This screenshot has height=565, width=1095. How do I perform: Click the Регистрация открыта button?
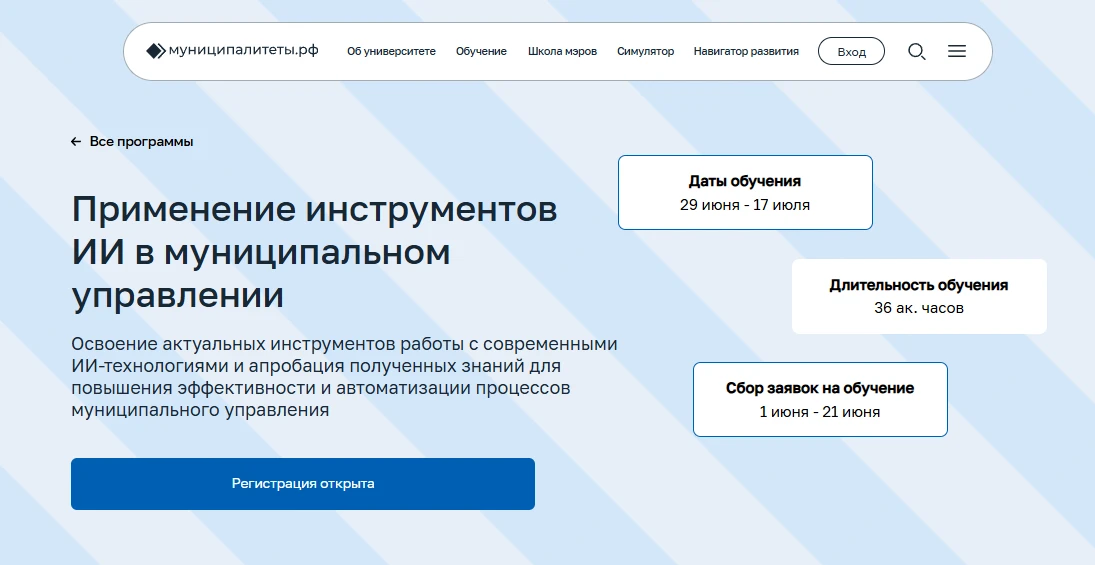point(303,484)
